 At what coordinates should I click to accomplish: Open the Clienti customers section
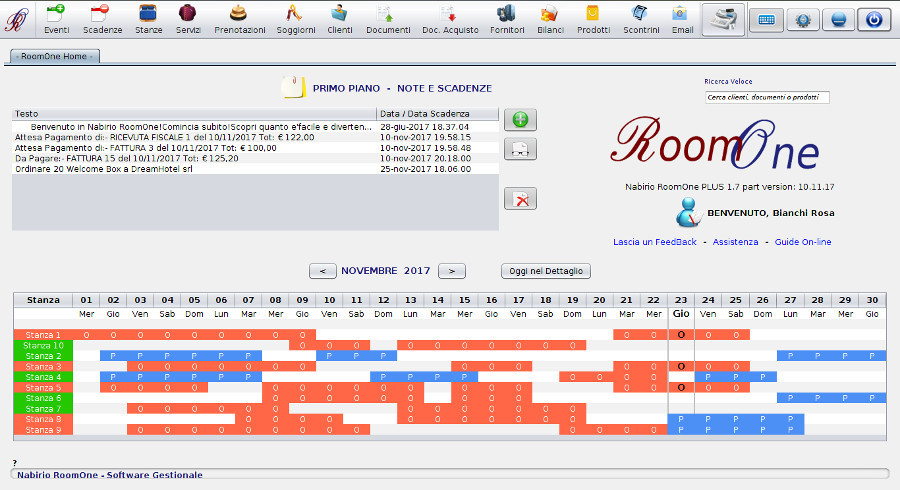point(340,20)
